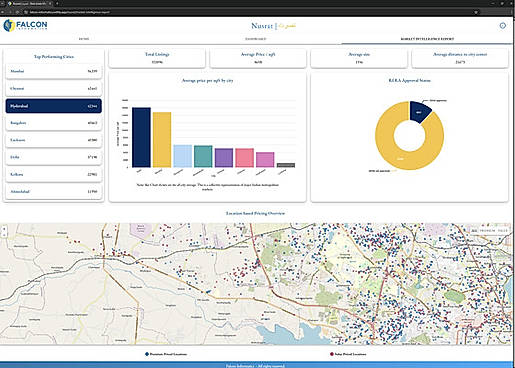Filter map to VALUE locations
Viewport: 515px width, 368px height.
tap(503, 231)
